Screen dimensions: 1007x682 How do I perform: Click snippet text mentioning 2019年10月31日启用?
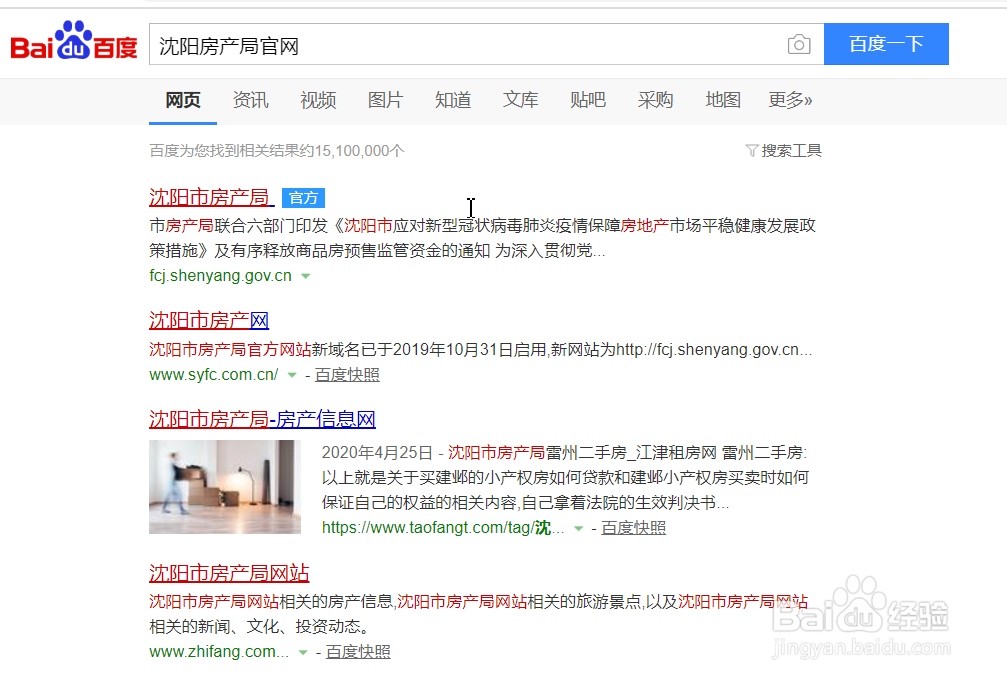pos(481,349)
